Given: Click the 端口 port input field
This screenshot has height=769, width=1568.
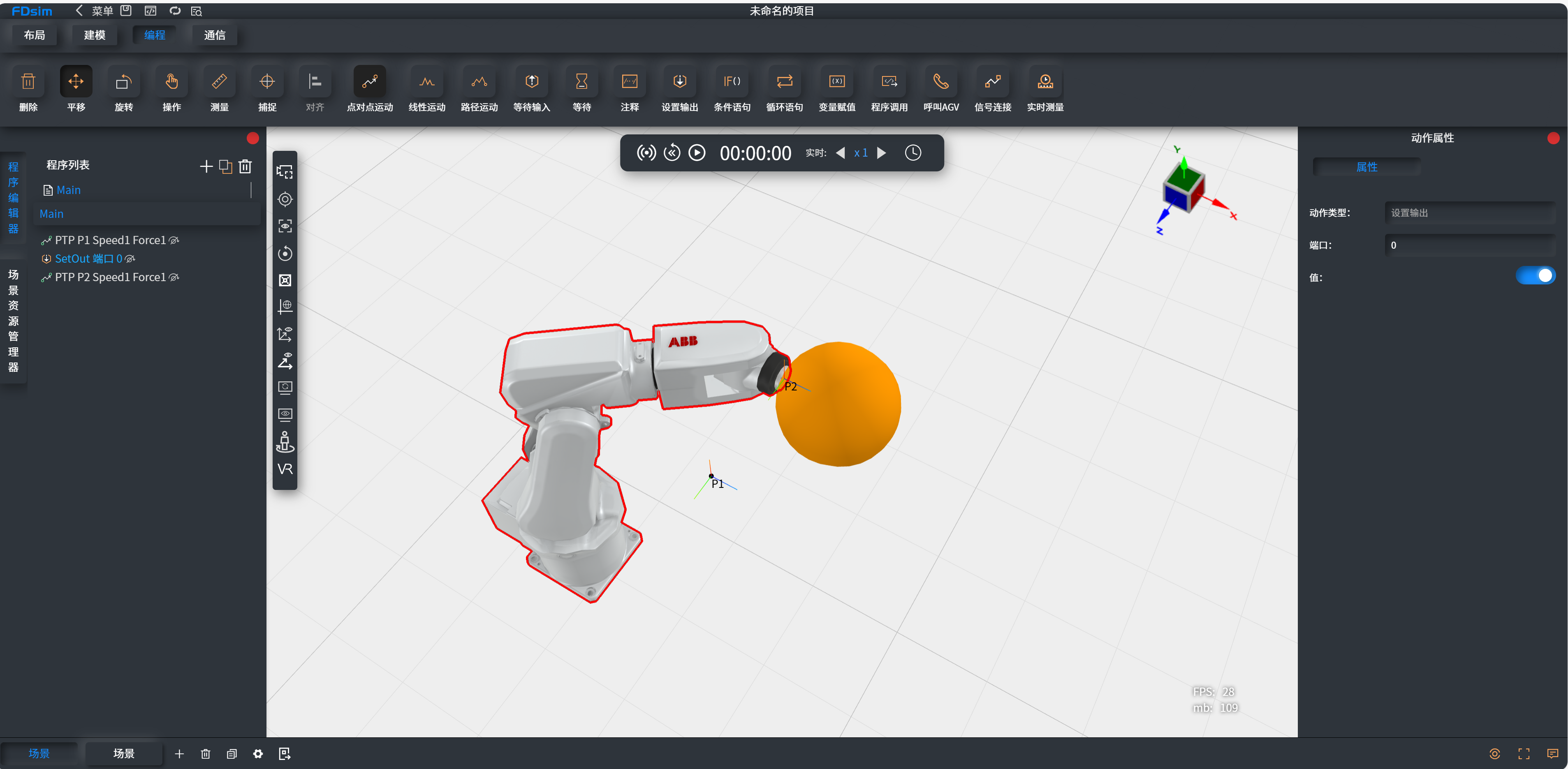Looking at the screenshot, I should tap(1469, 245).
